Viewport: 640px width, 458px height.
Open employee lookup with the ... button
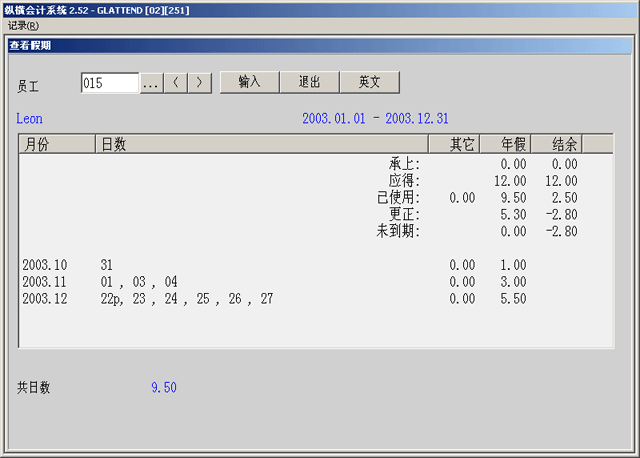[x=151, y=83]
